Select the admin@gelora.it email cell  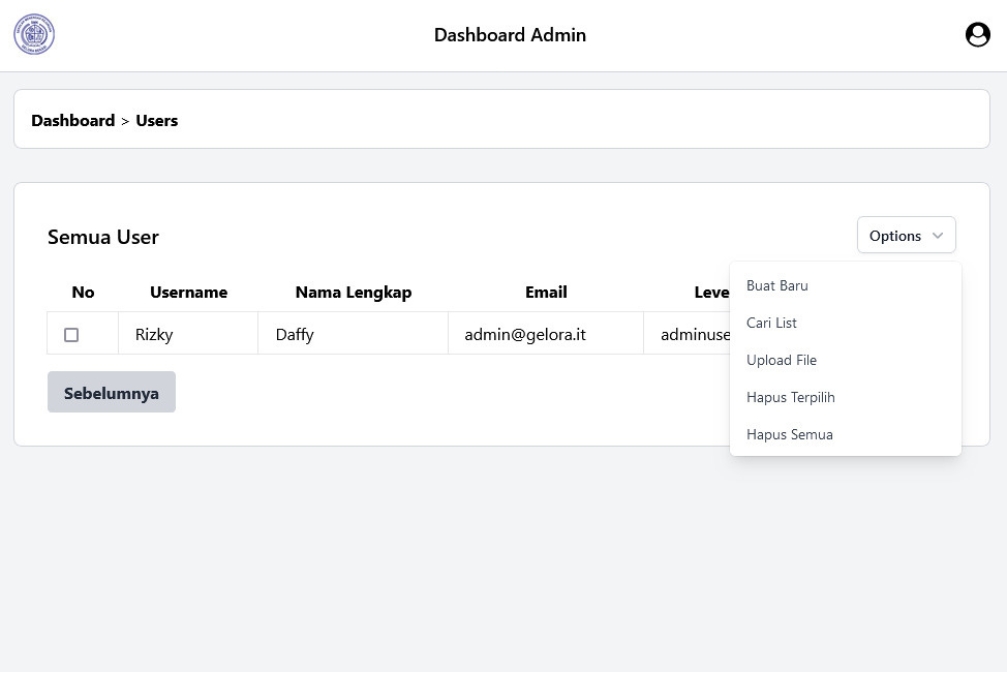click(x=546, y=333)
